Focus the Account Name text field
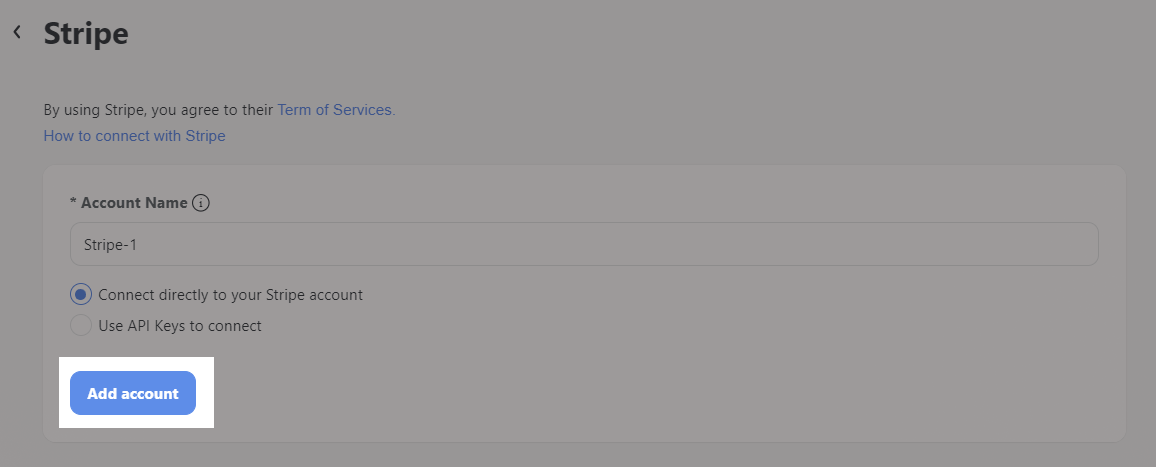 [584, 244]
